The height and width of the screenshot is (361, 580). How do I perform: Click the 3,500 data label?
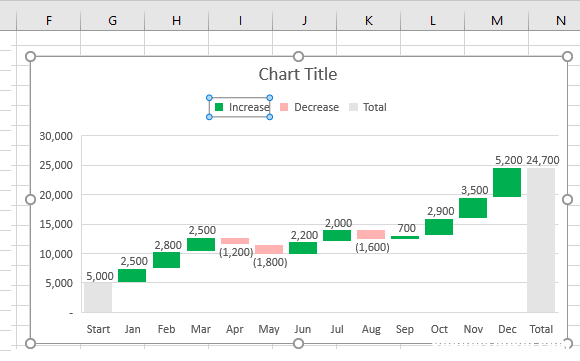[x=475, y=190]
